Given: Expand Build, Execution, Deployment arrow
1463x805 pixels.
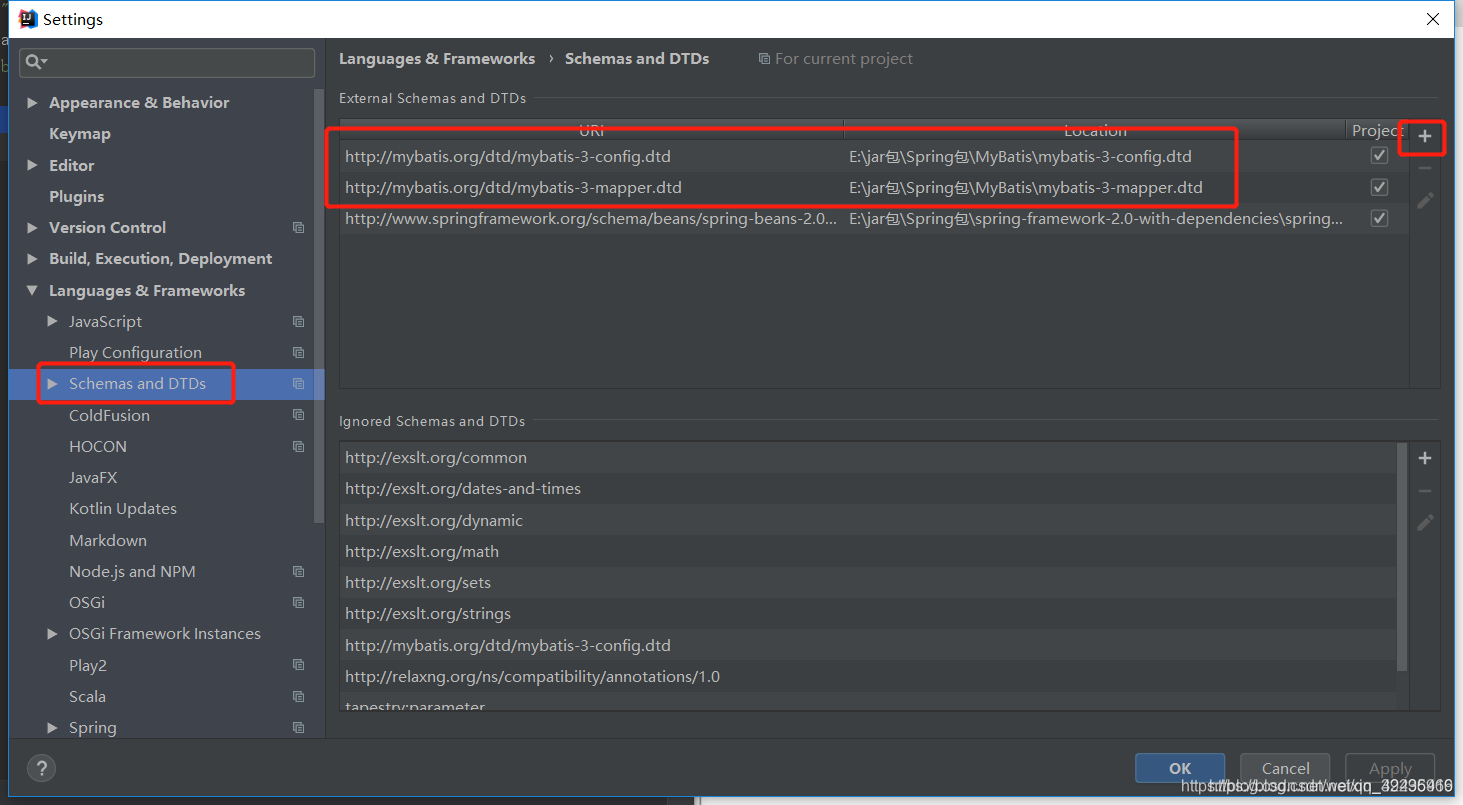Looking at the screenshot, I should point(33,259).
